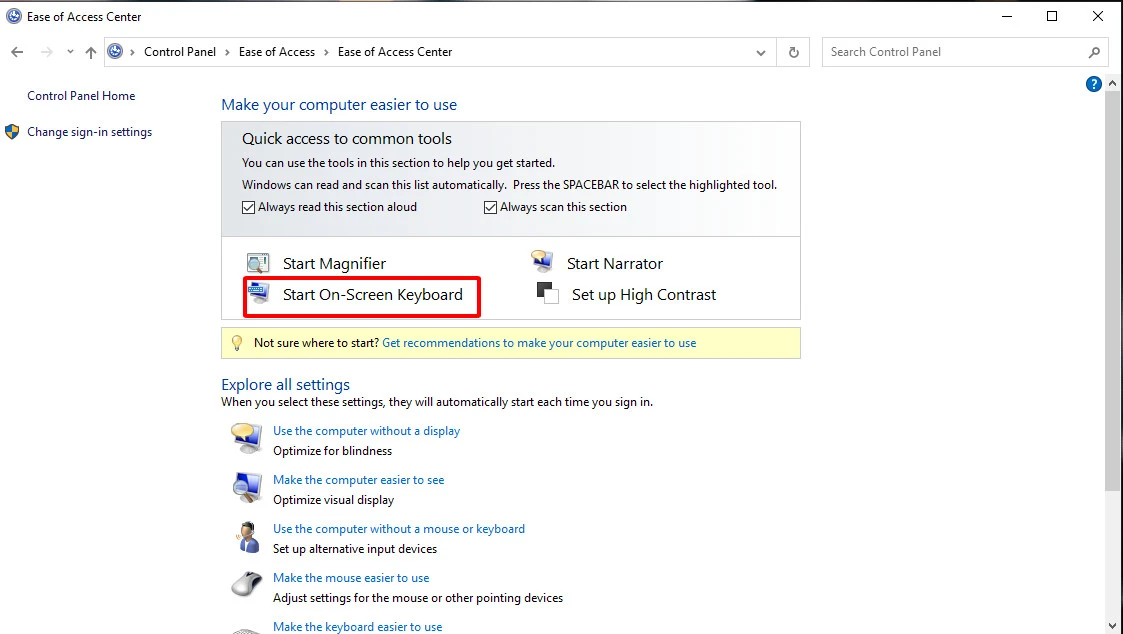Expand the chevron before Control Panel in the breadcrumb
1123x634 pixels.
(132, 52)
